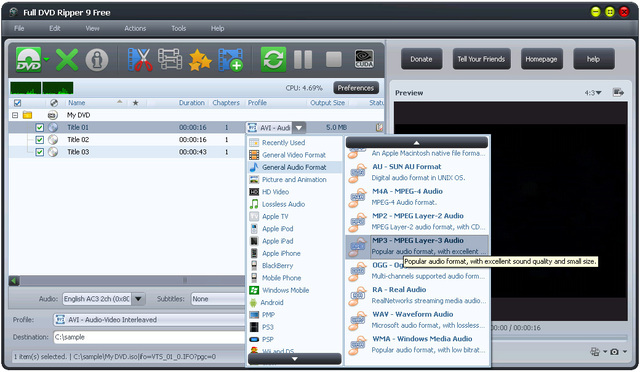
Task: Sort by the Name column header
Action: [76, 103]
